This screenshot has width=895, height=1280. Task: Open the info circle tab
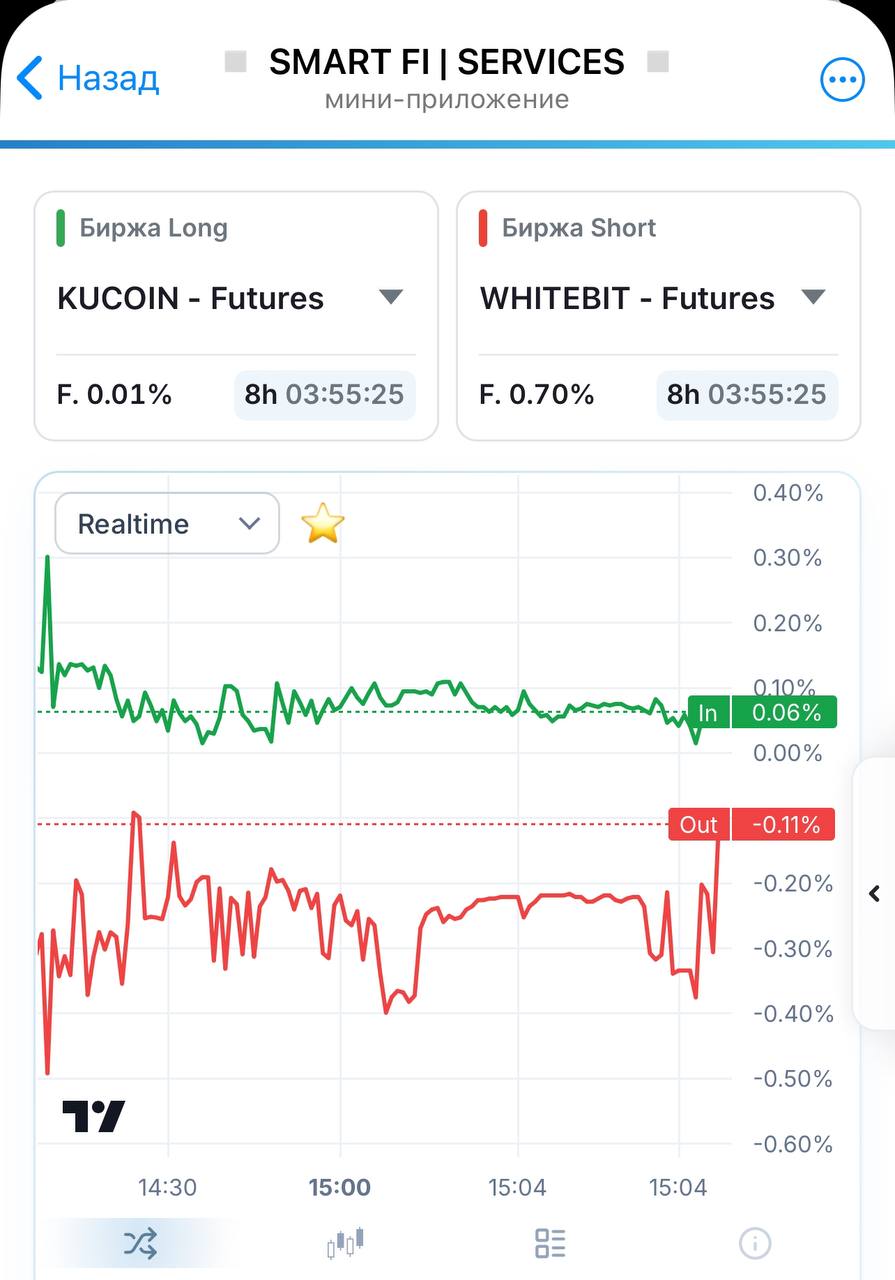pyautogui.click(x=755, y=1243)
